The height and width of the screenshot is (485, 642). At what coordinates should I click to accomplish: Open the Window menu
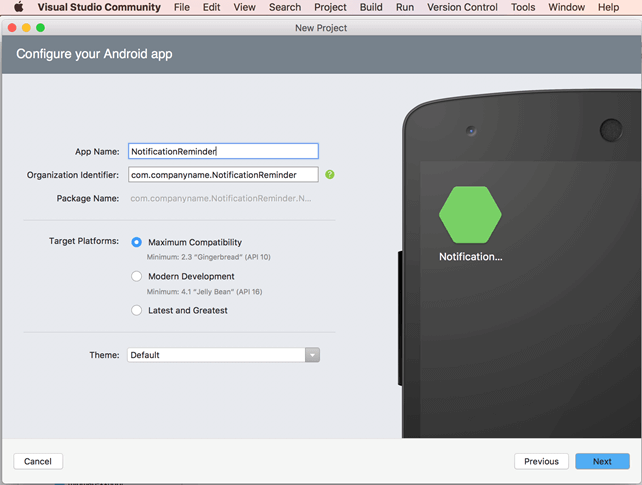[567, 7]
